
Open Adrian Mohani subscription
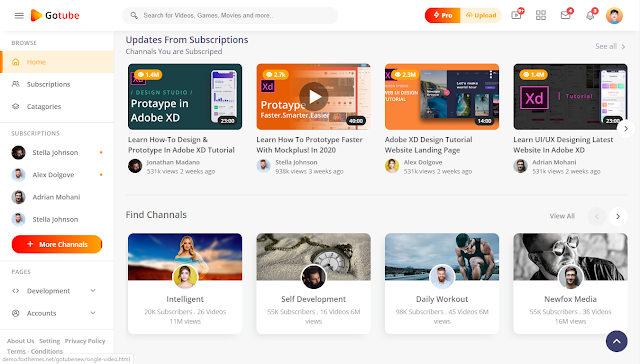pyautogui.click(x=57, y=197)
